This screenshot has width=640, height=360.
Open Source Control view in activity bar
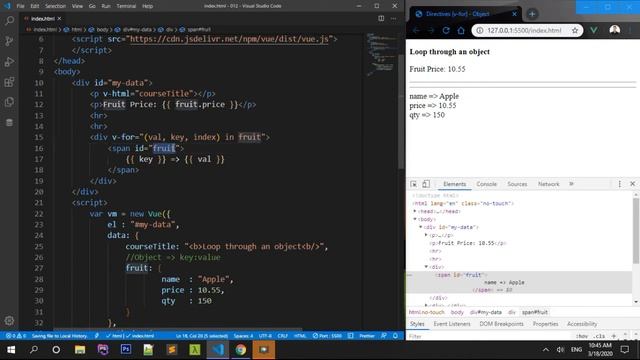[9, 41]
